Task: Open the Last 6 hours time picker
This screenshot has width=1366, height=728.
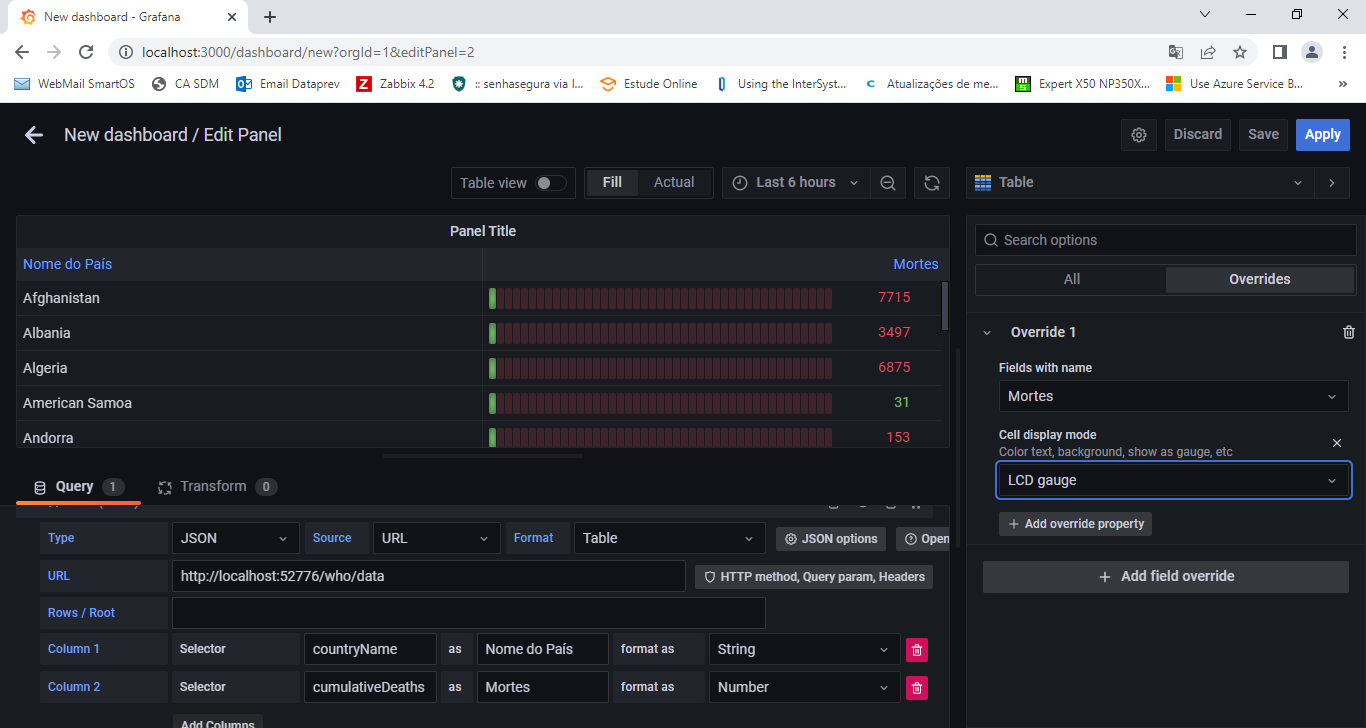Action: (x=796, y=183)
